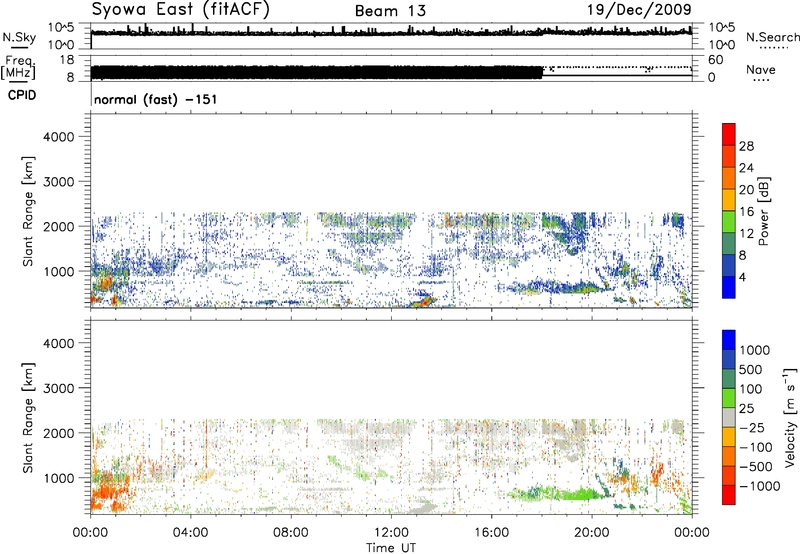The height and width of the screenshot is (554, 800).
Task: Click the "Nave" legend label
Action: 761,69
